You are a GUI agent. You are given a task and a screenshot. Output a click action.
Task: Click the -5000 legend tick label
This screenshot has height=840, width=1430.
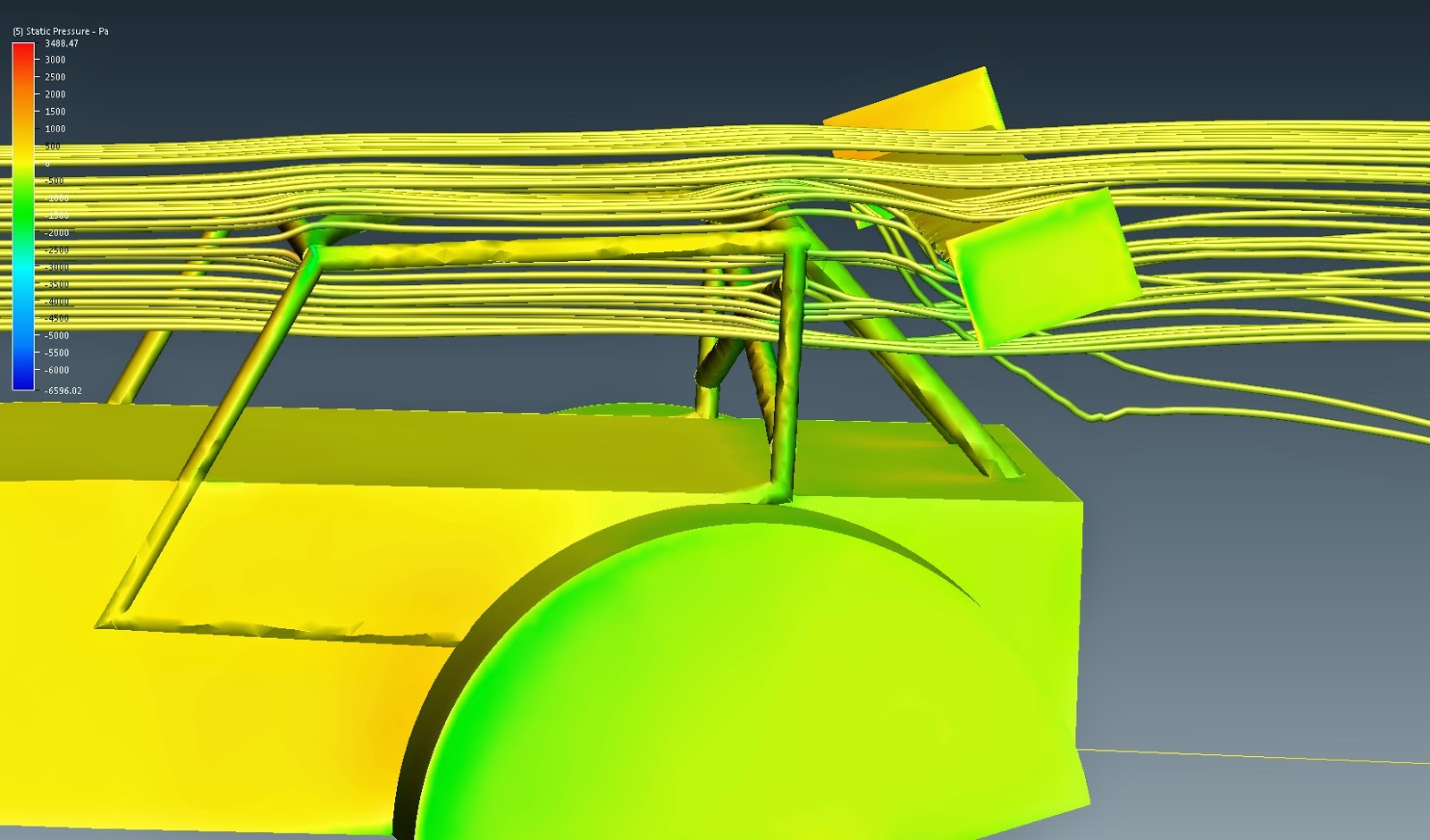point(57,336)
